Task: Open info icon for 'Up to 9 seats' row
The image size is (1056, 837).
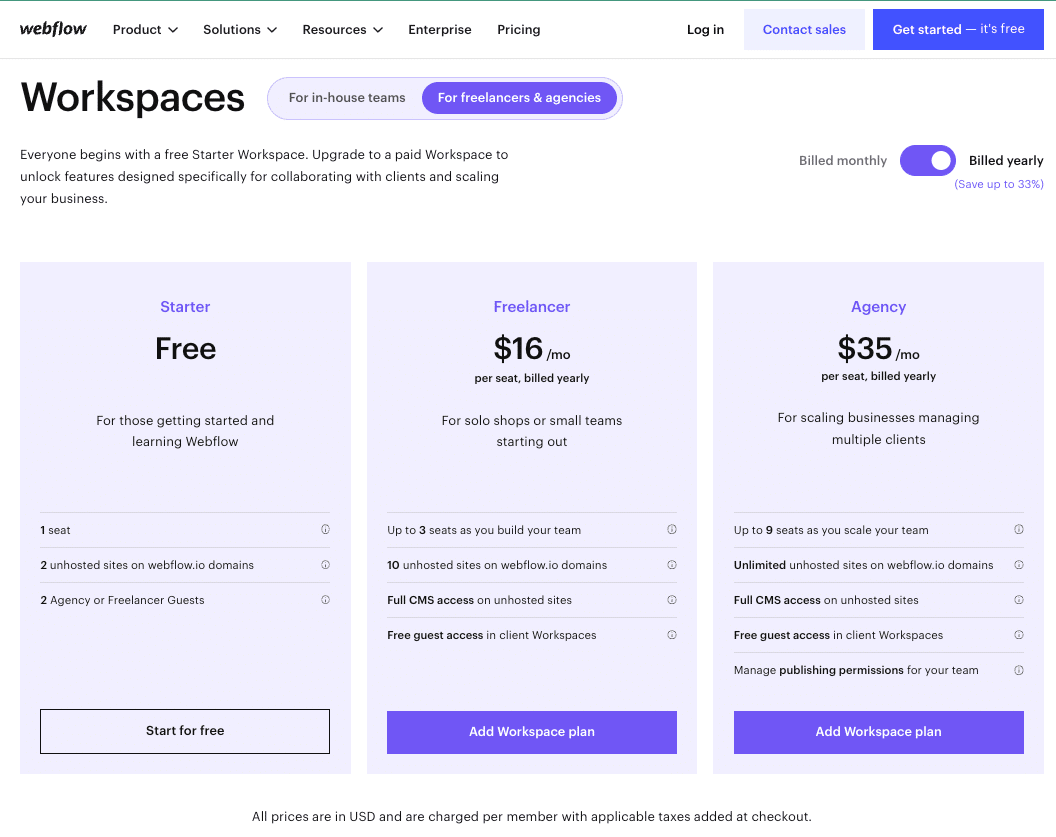Action: click(x=1018, y=529)
